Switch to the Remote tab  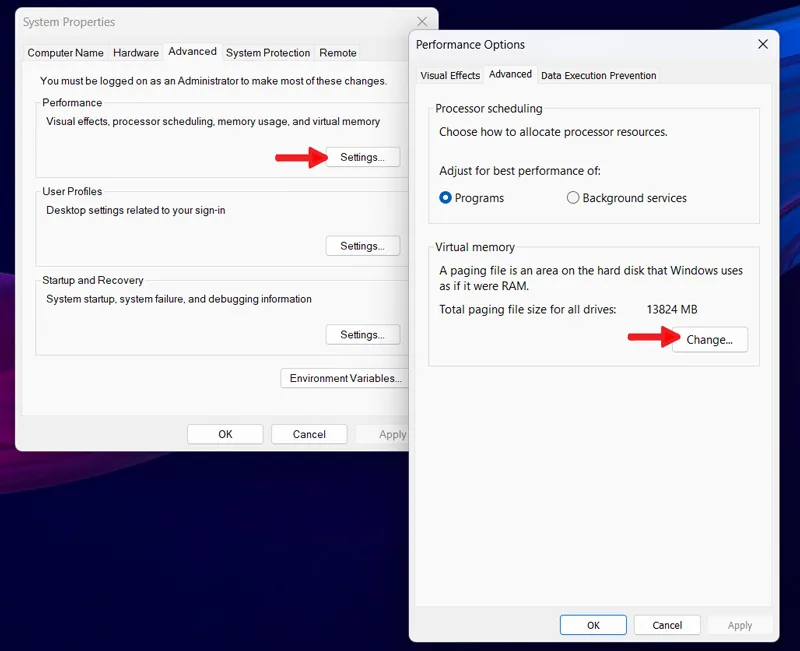point(338,53)
